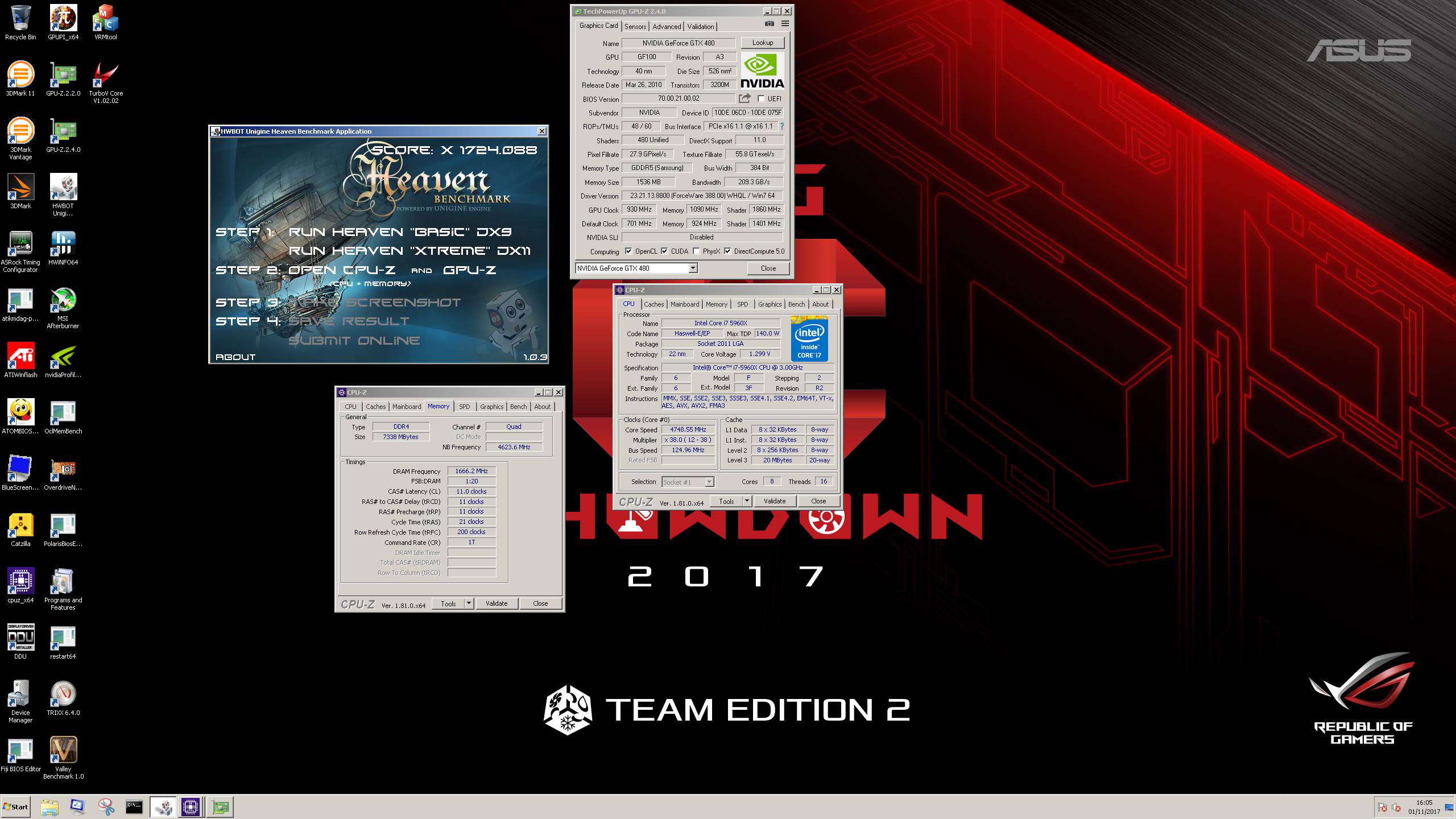
Task: Click Tools button in CPU-Z CPU window
Action: tap(726, 501)
